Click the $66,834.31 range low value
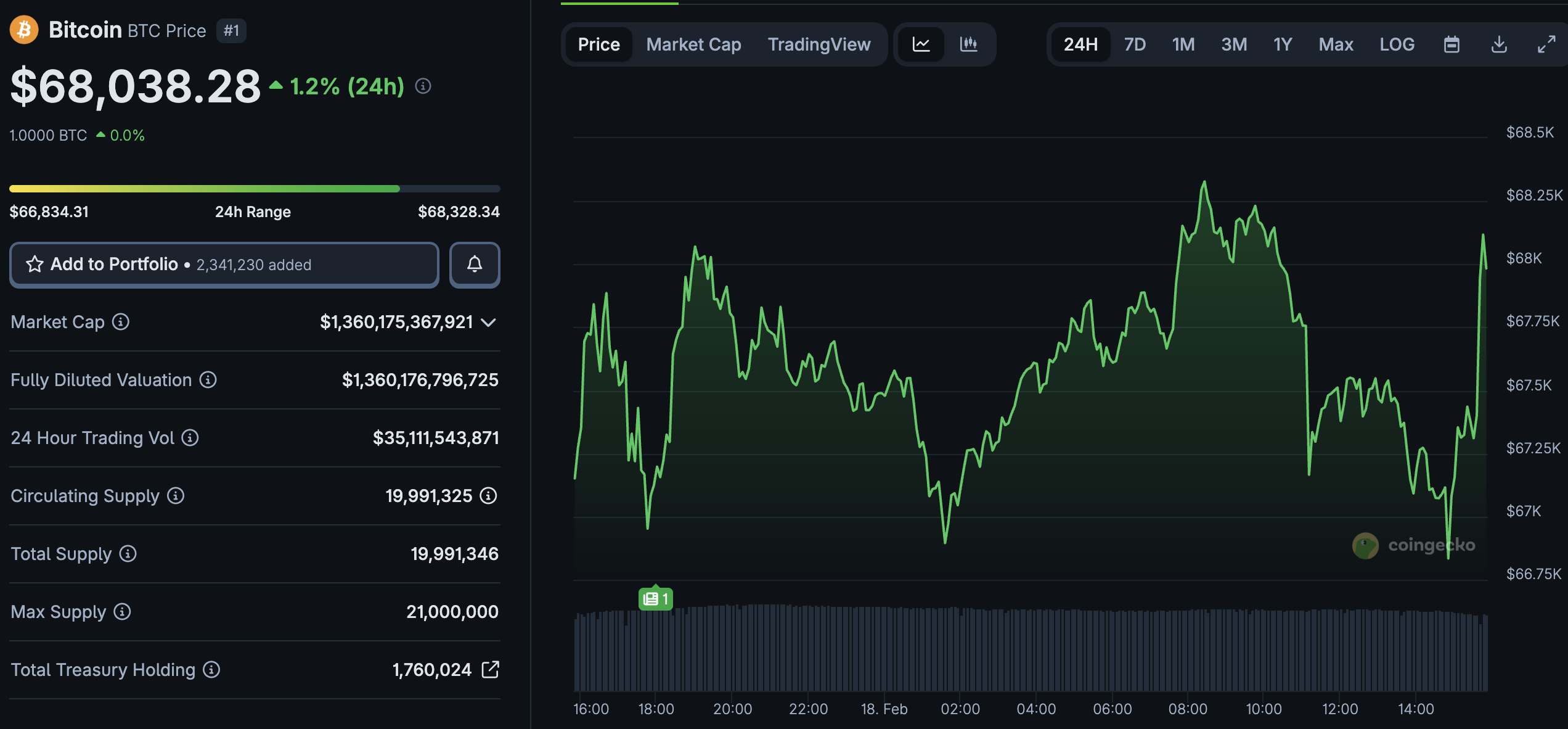The width and height of the screenshot is (1568, 729). click(49, 212)
